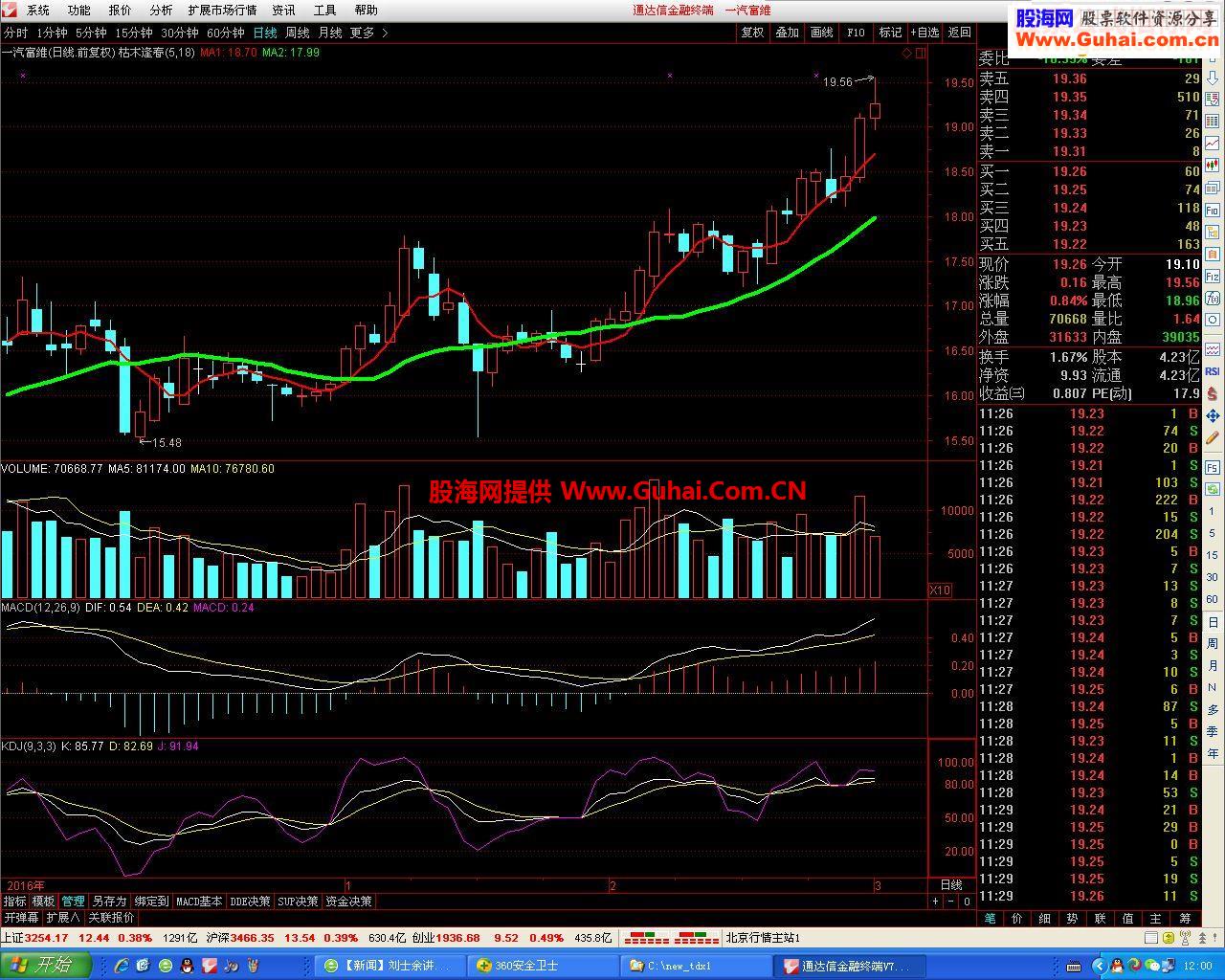This screenshot has height=980, width=1225.
Task: Switch to the 笔 tick tab
Action: [991, 919]
